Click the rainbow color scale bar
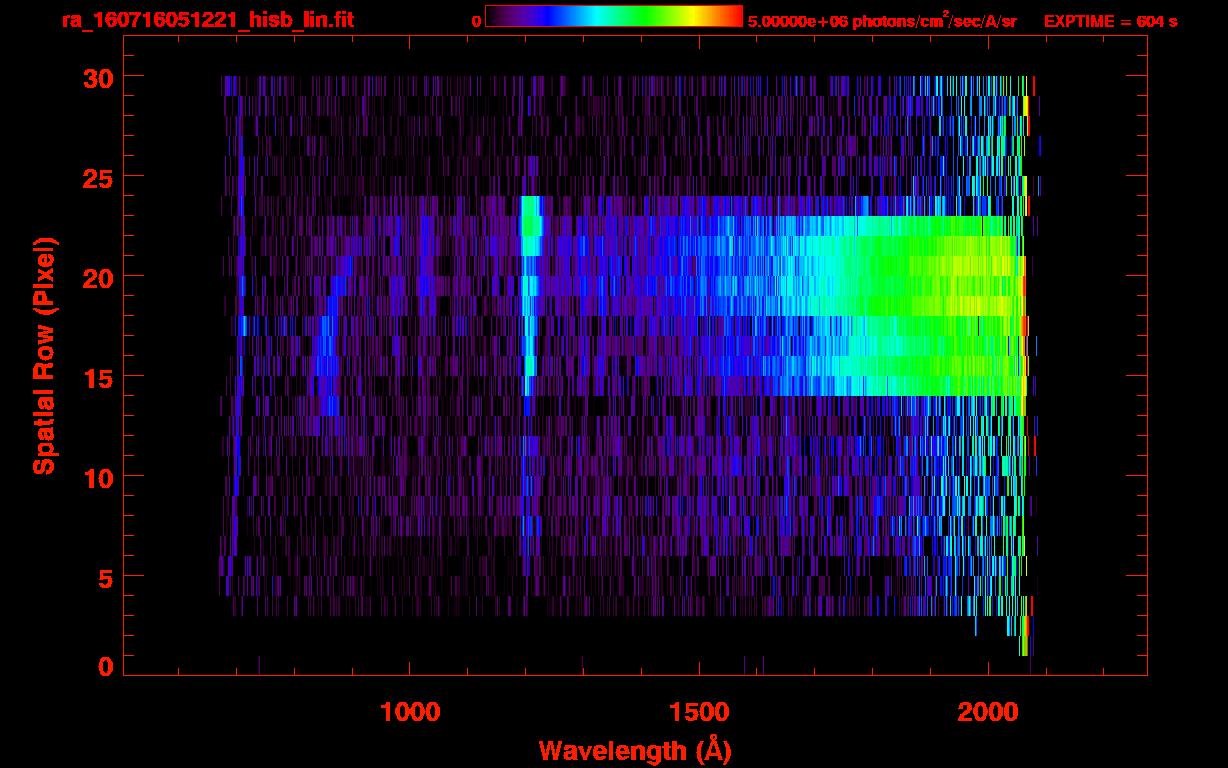This screenshot has height=768, width=1228. tap(613, 16)
